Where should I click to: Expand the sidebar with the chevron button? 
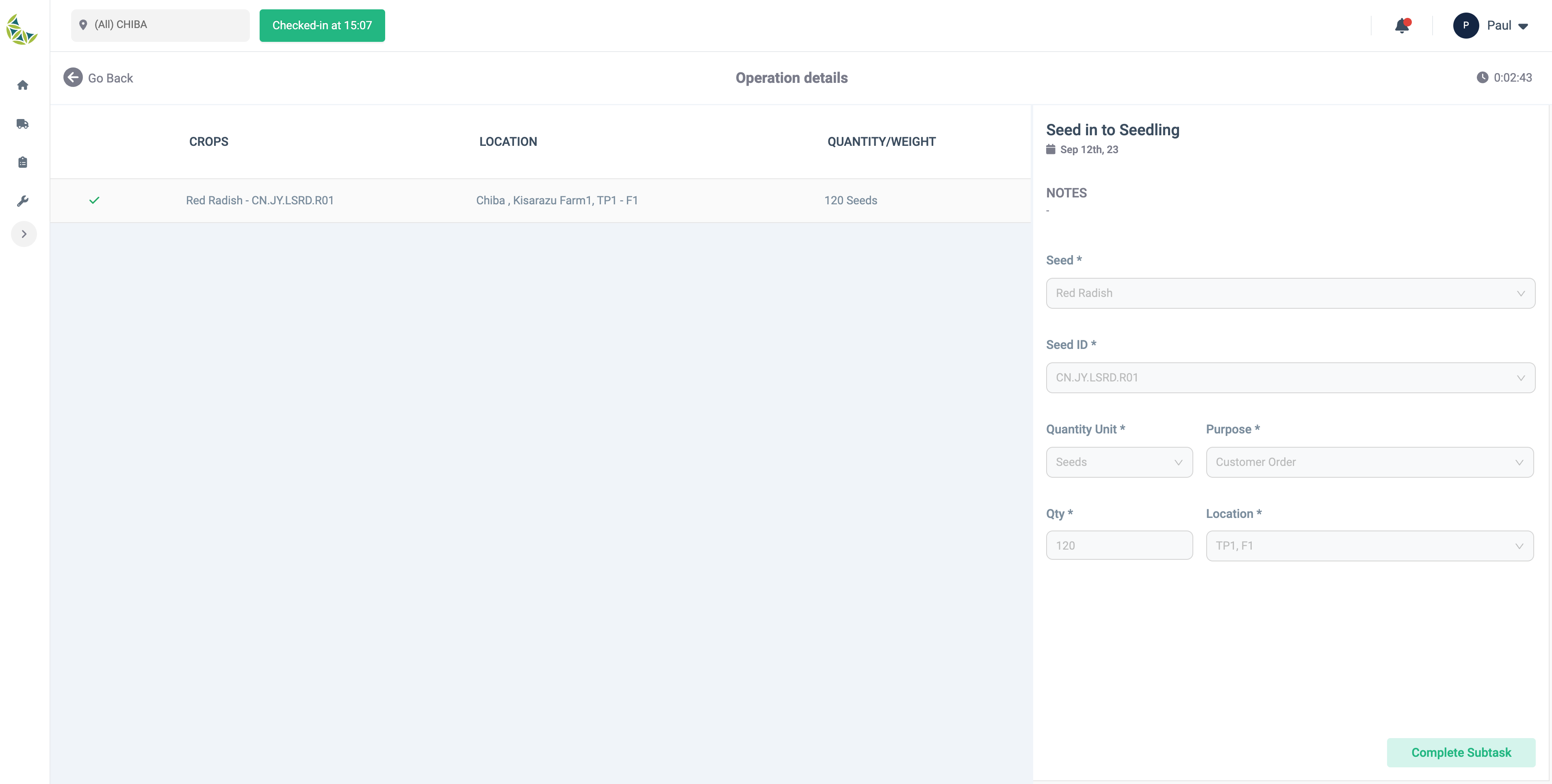[24, 234]
